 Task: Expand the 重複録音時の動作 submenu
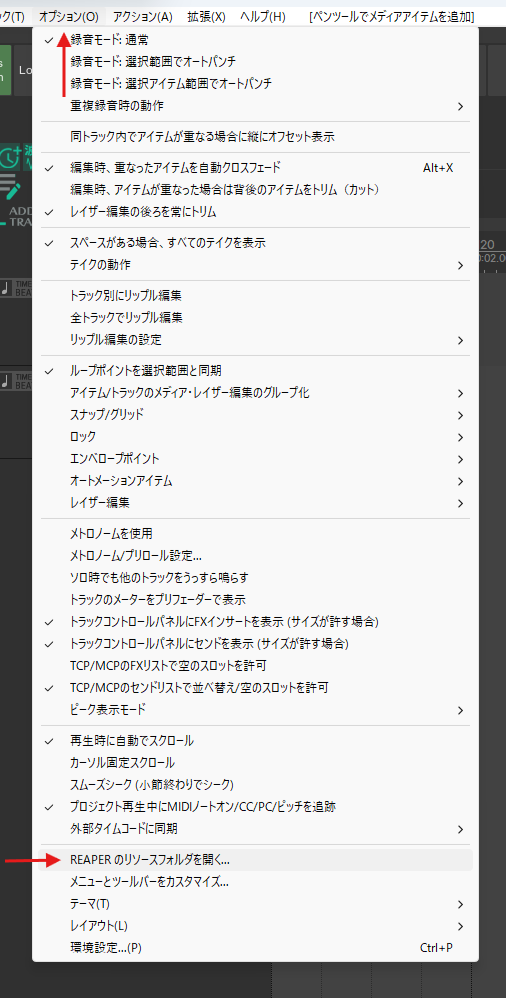point(255,106)
